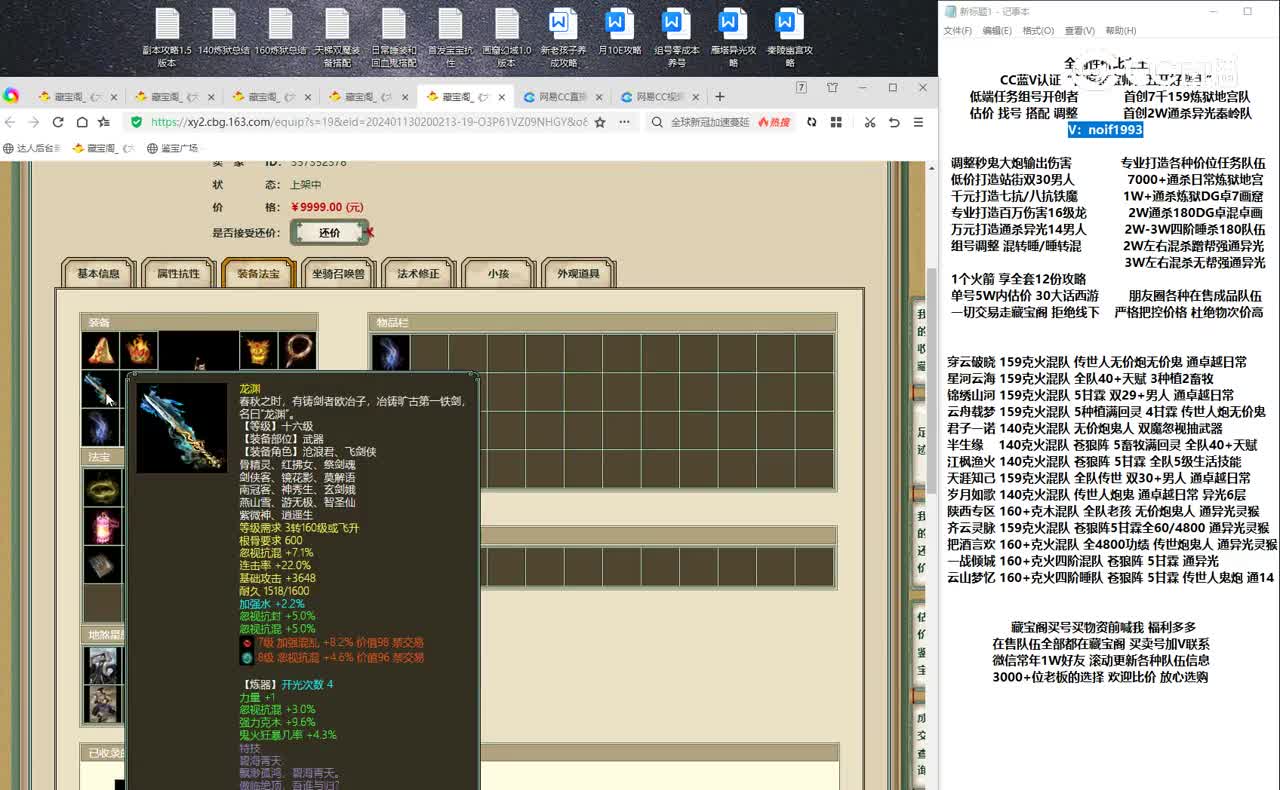Click the browser forward arrow
1280x790 pixels.
point(33,122)
